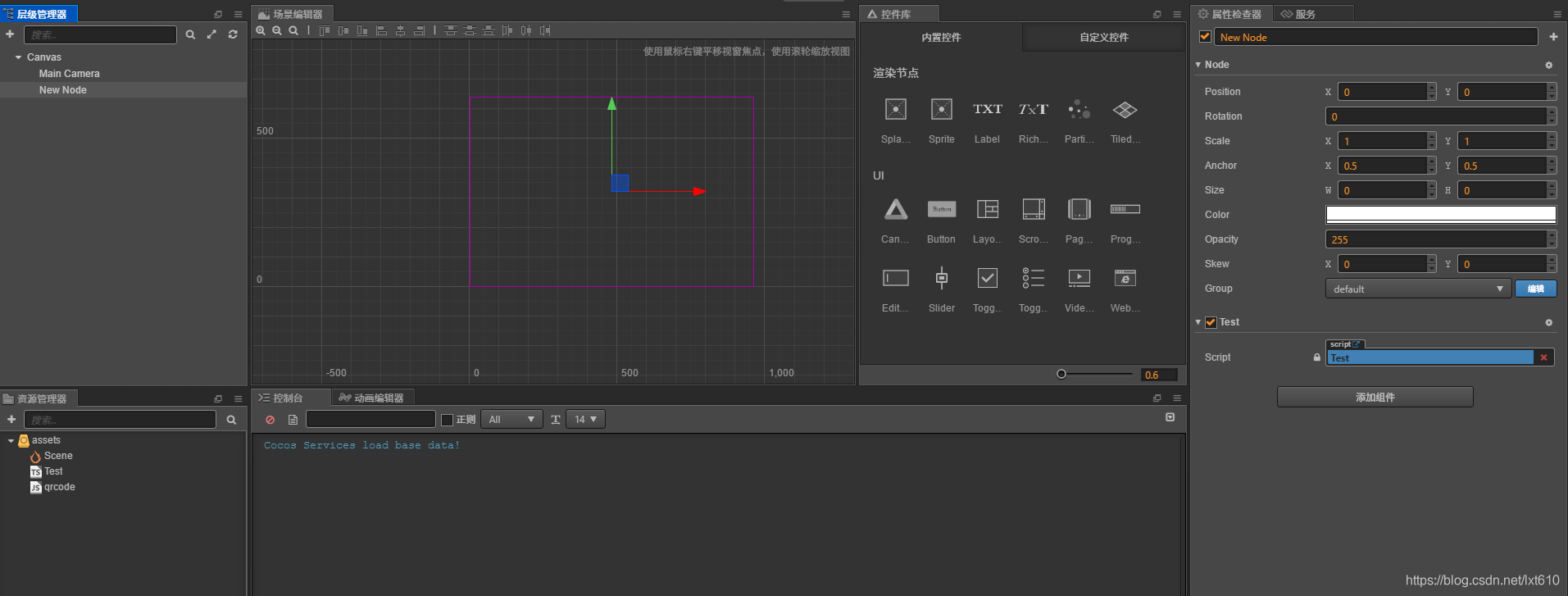
Task: Add a Sprite node from widget library
Action: coord(942,110)
